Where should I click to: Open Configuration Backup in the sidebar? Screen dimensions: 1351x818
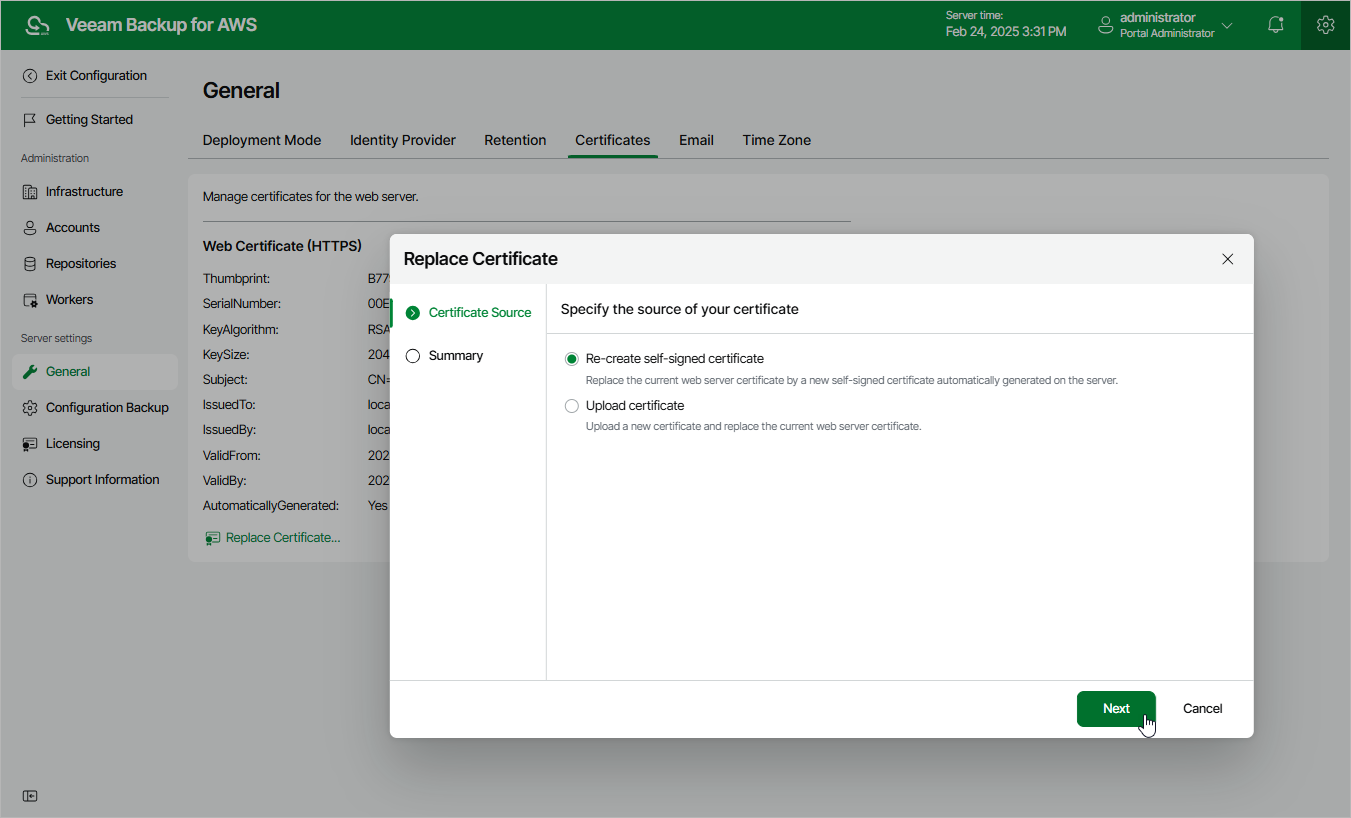click(x=107, y=408)
